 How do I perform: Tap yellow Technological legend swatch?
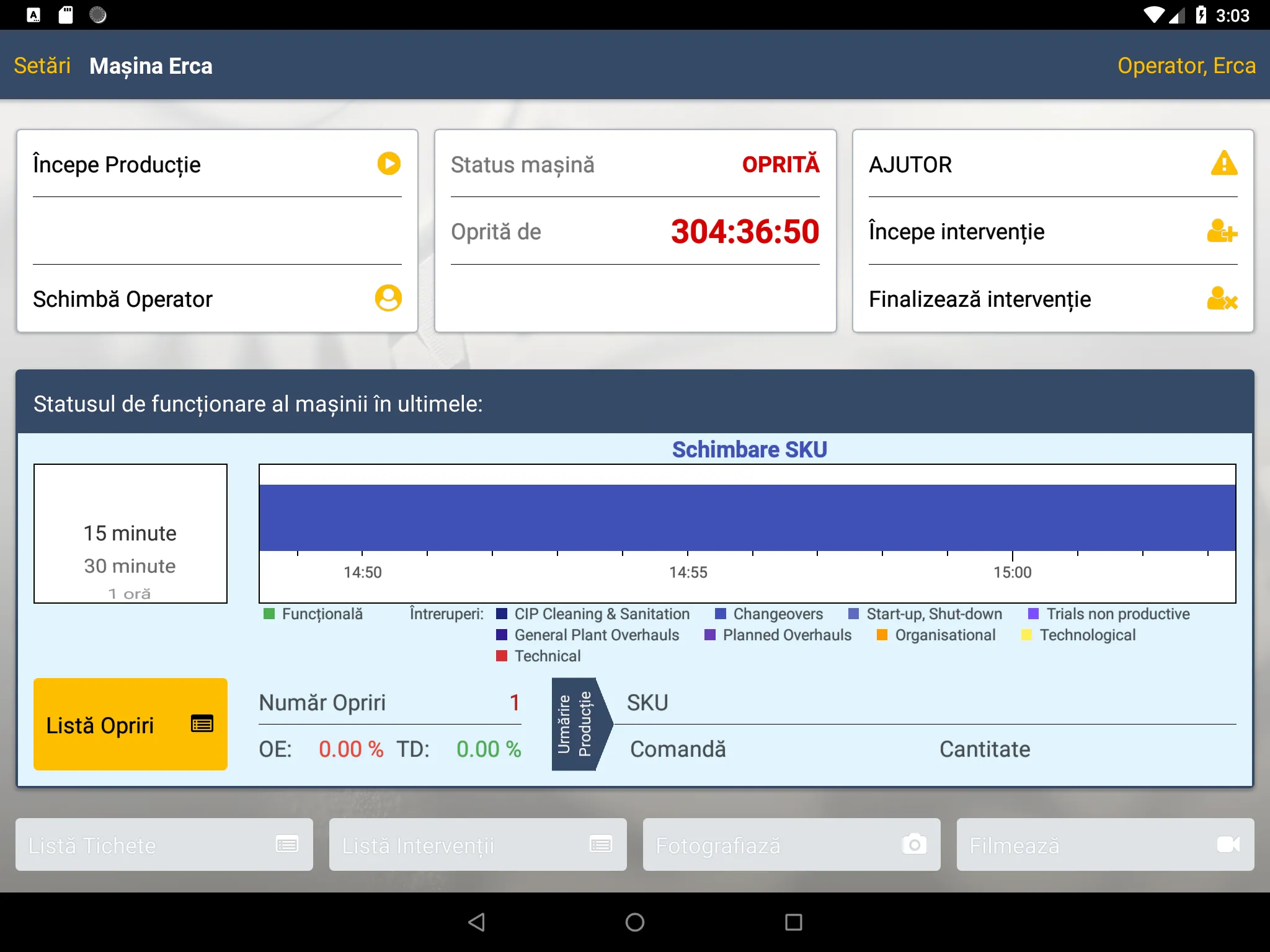[1027, 635]
